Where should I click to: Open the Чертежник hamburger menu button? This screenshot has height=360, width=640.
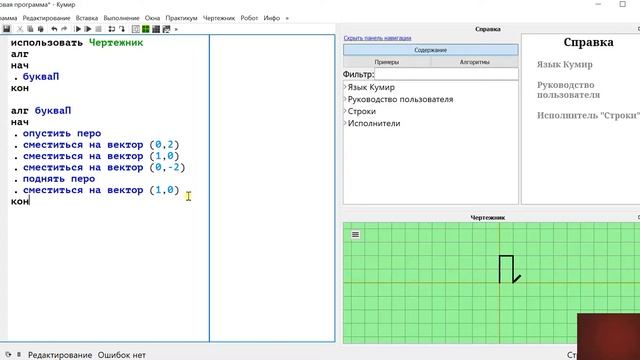tap(356, 235)
